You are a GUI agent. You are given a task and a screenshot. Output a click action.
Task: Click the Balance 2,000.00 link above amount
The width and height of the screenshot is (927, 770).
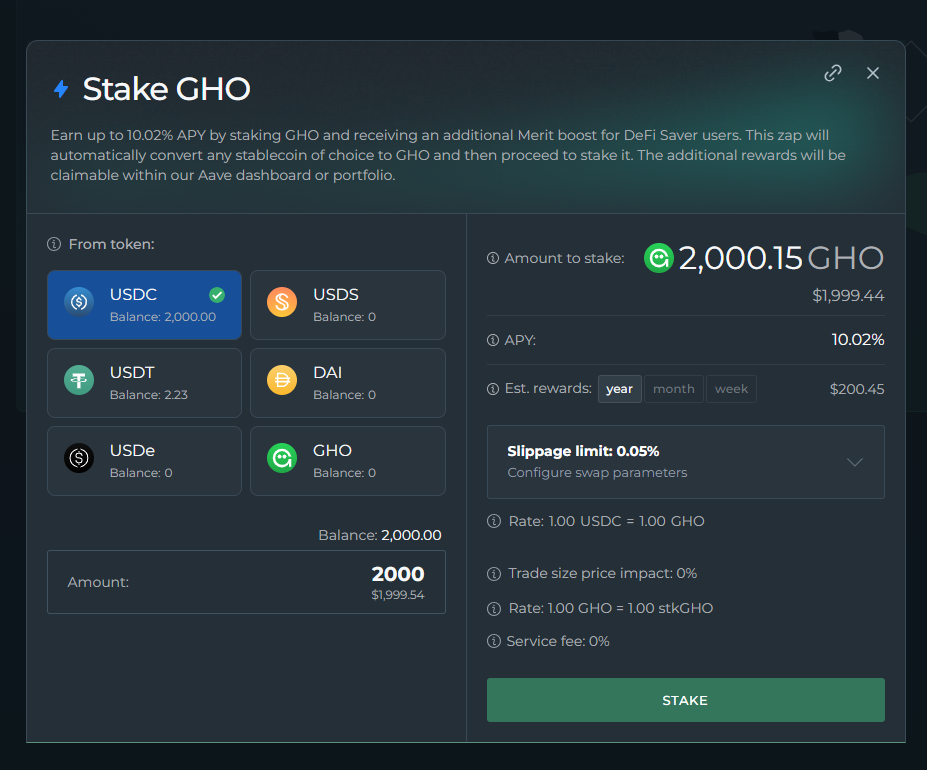410,535
